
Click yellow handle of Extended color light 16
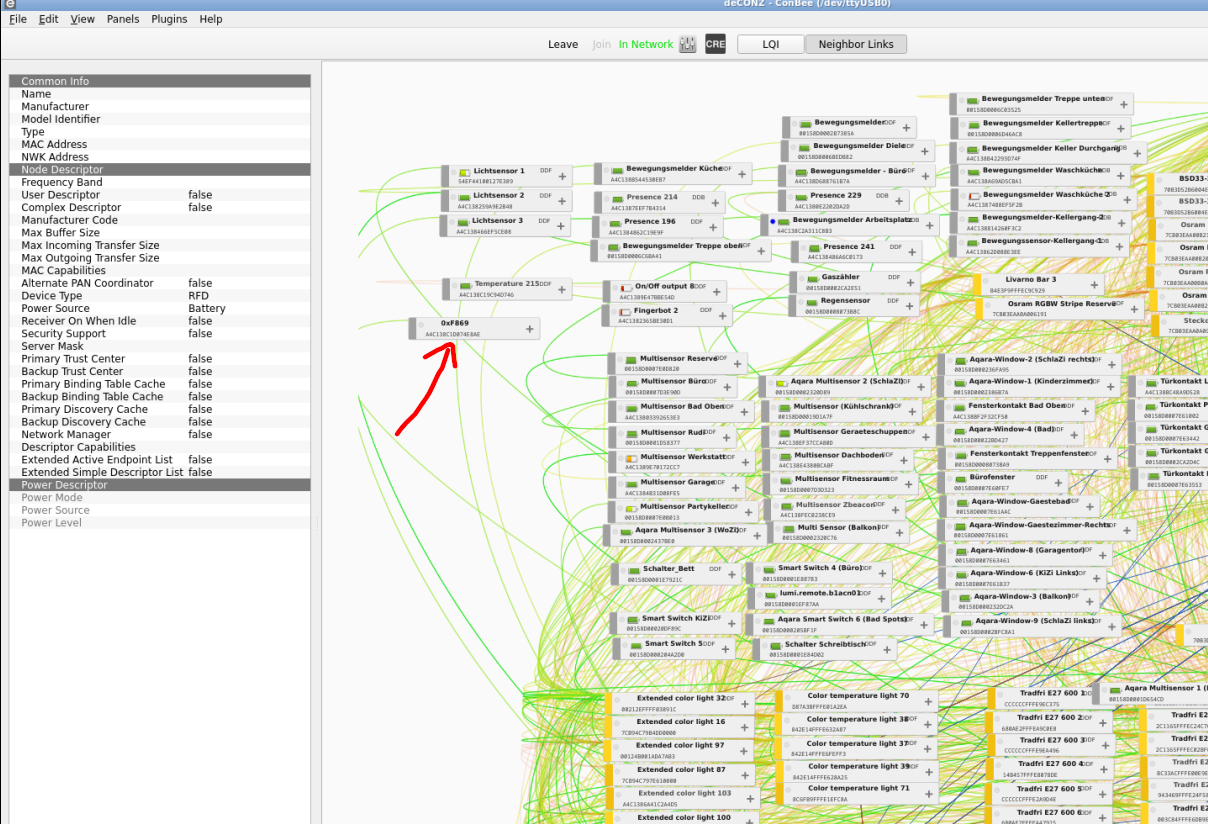click(608, 727)
